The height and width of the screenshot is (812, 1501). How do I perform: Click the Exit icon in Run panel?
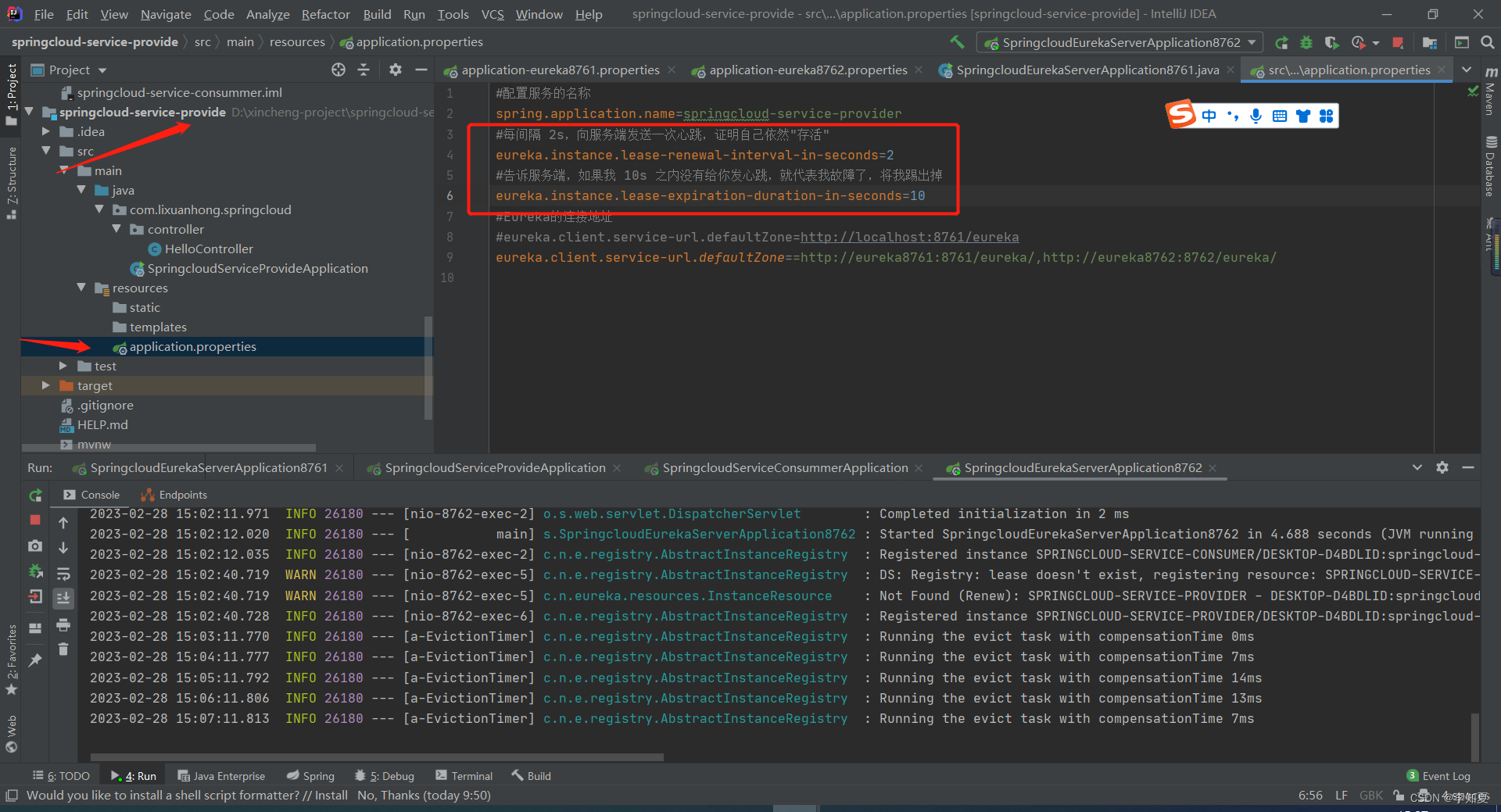click(35, 597)
